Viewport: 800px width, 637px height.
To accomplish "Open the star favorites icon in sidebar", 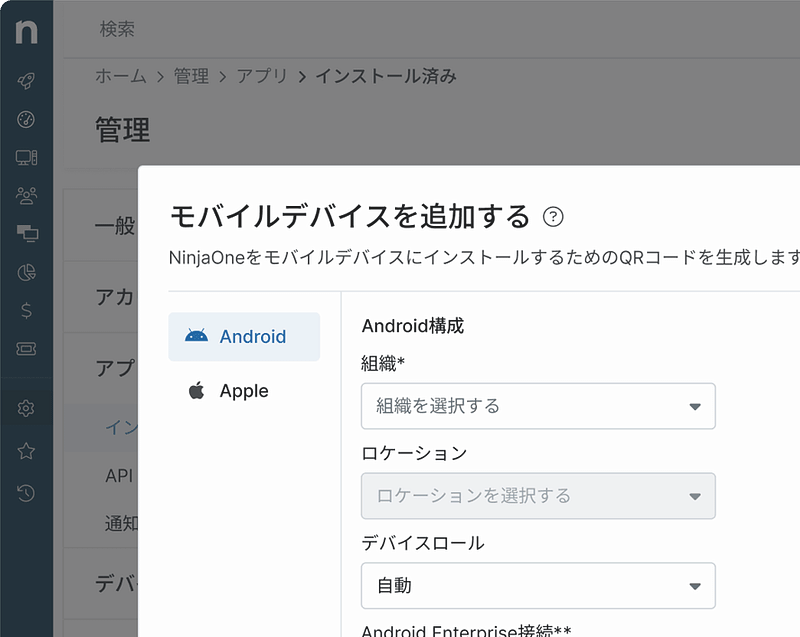I will 26,451.
